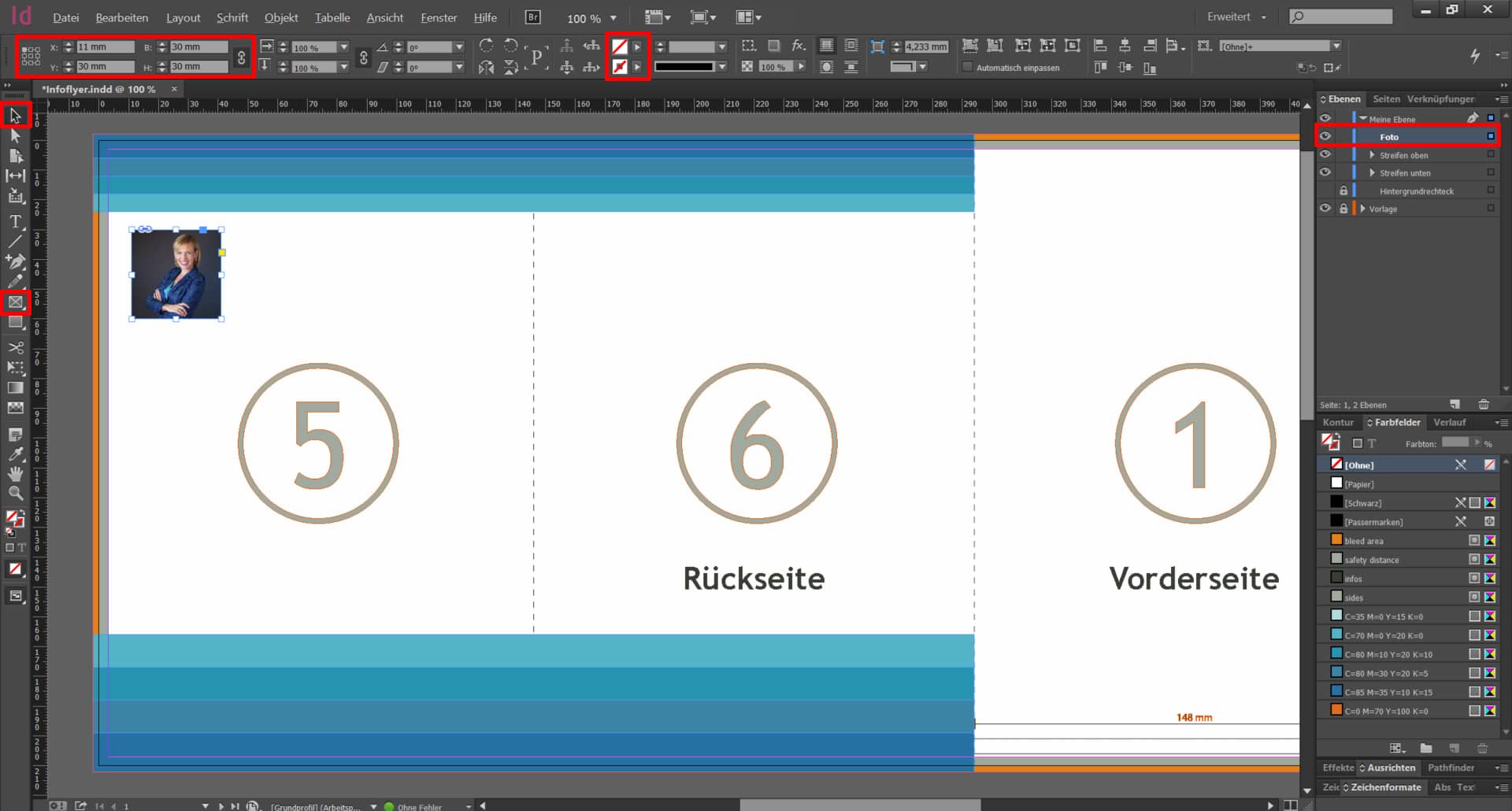Open the zoom level dropdown
The width and height of the screenshot is (1512, 811).
[x=613, y=18]
